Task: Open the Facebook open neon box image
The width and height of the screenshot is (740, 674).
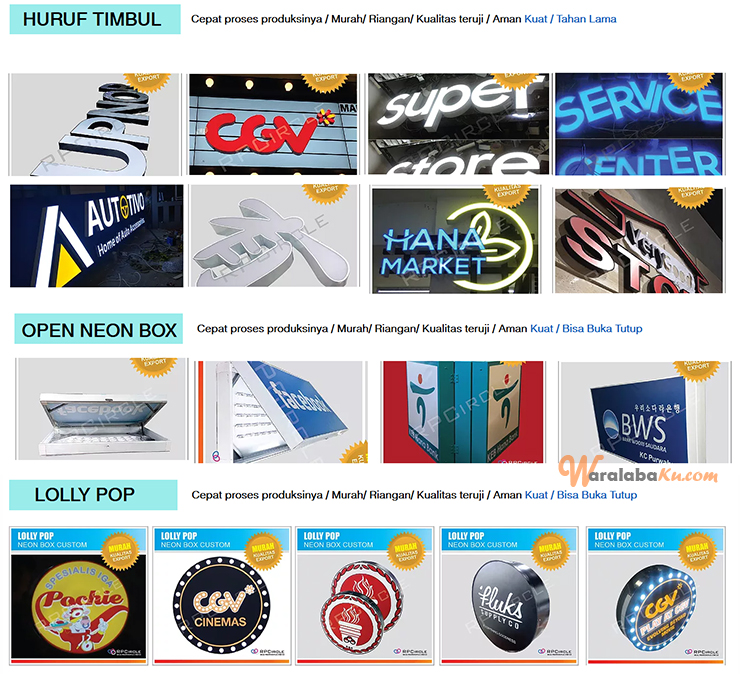Action: (282, 412)
